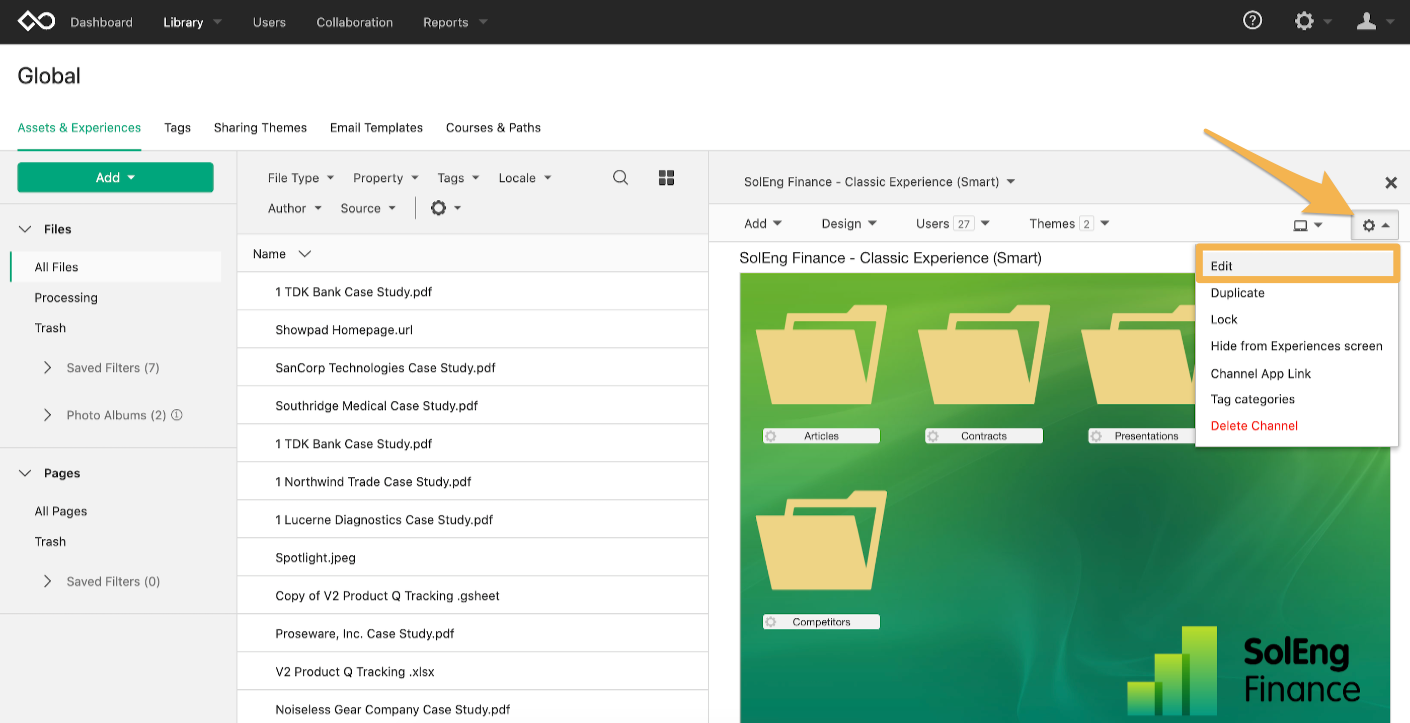This screenshot has width=1410, height=723.
Task: Expand Saved Filters (7)
Action: (x=47, y=368)
